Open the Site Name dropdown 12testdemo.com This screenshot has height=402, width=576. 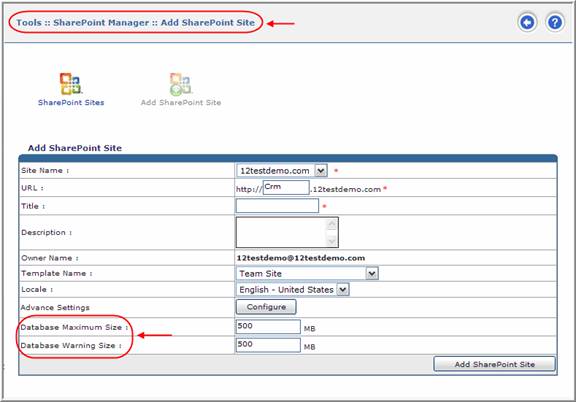coord(282,171)
